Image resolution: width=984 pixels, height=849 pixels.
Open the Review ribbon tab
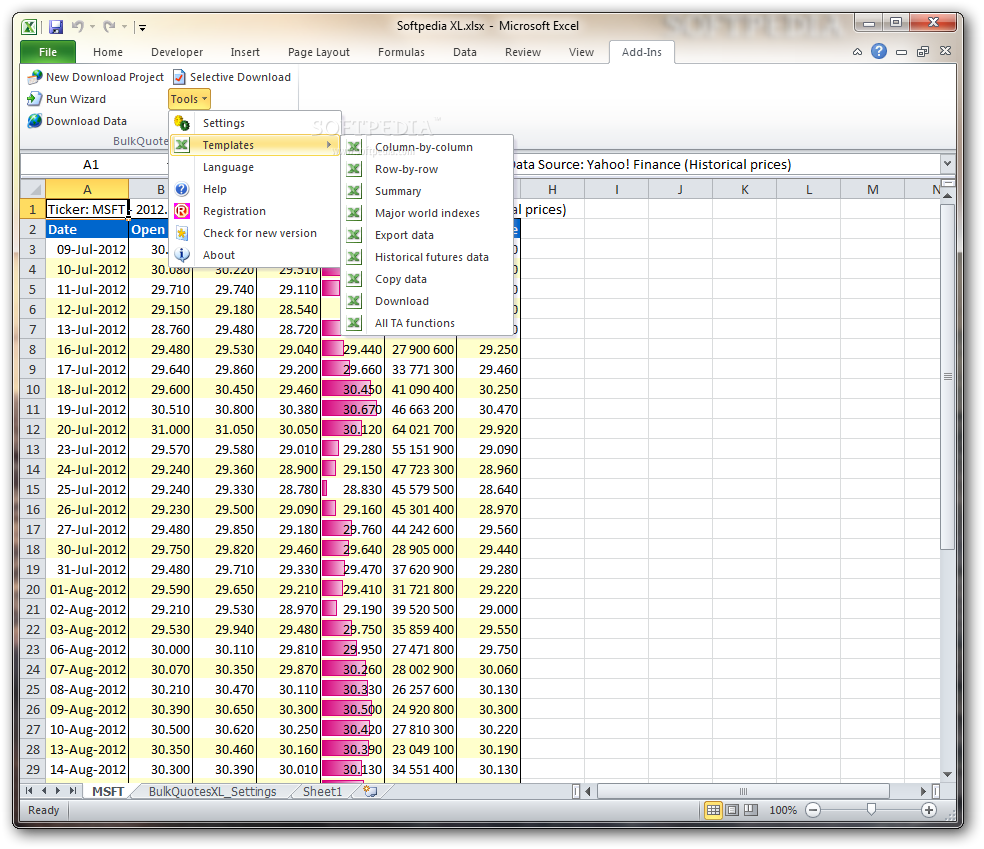[x=523, y=52]
